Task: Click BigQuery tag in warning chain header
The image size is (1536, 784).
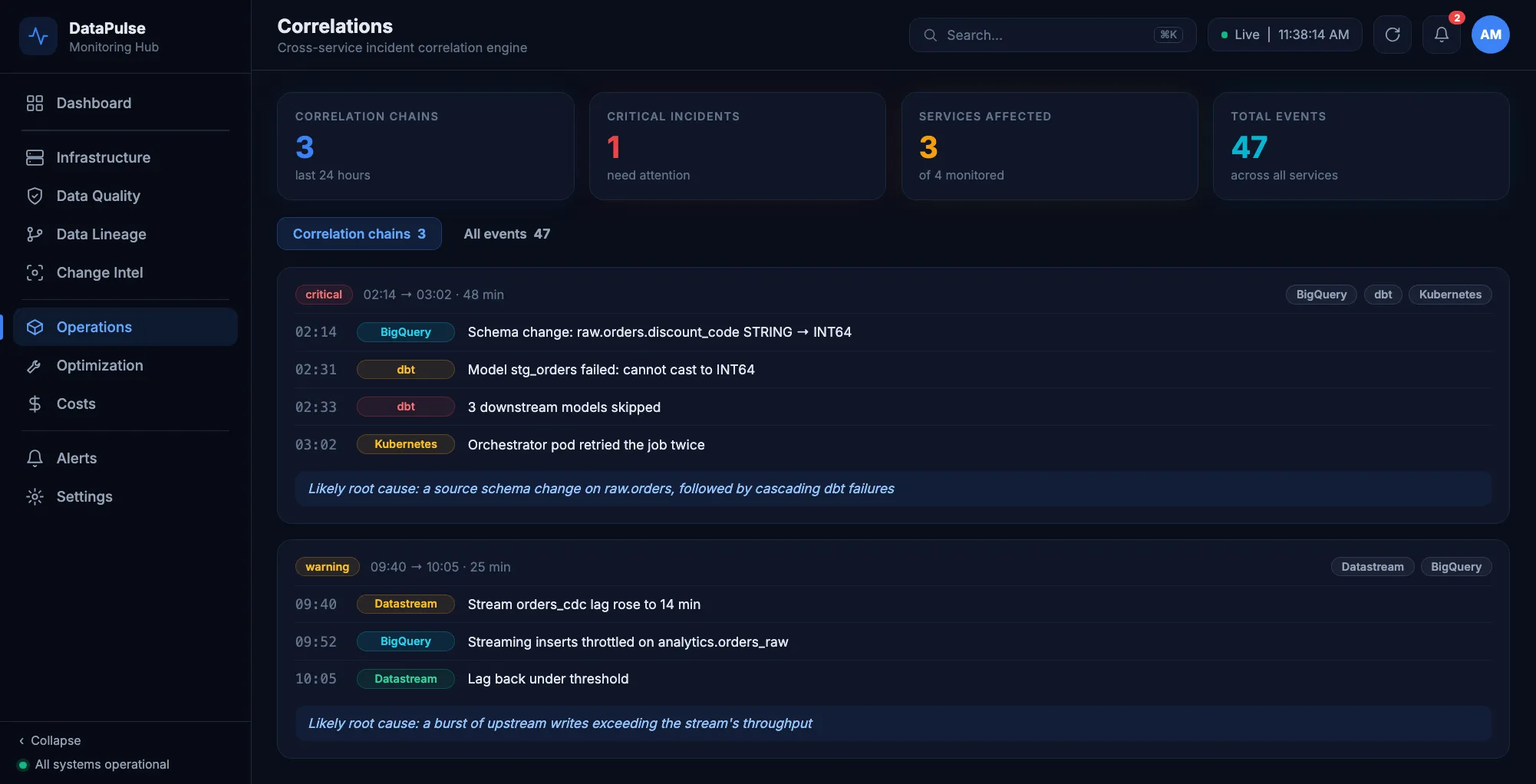Action: point(1456,567)
